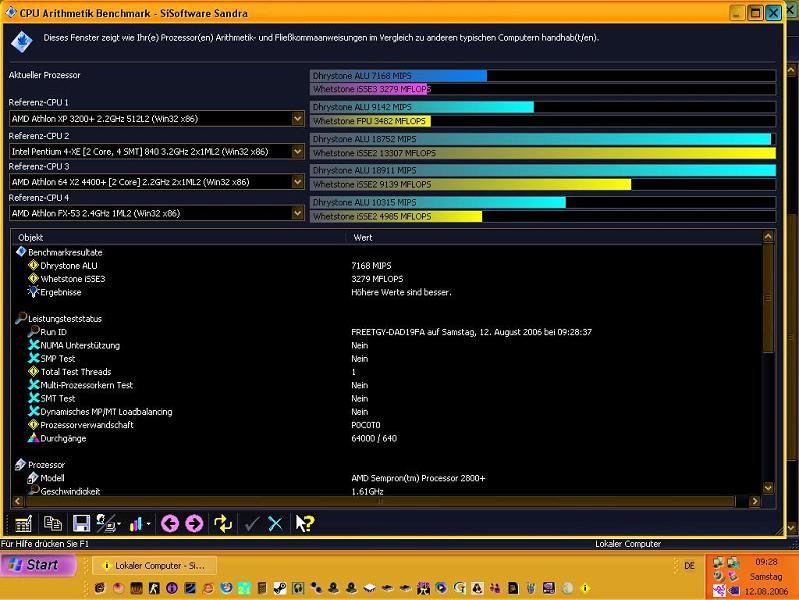Click the calculator quick launch icon
Screen dimensions: 799x600
pos(262,588)
